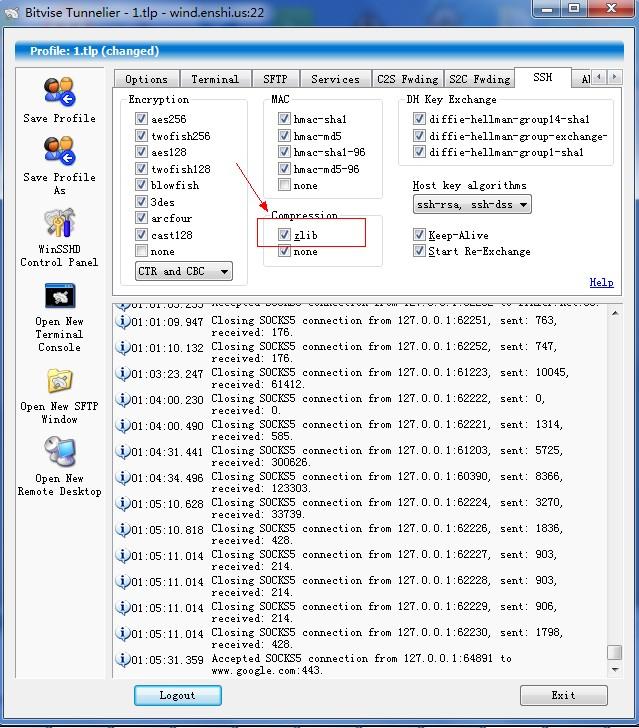Enable the 'none' MAC checkbox
The height and width of the screenshot is (728, 639).
(284, 185)
